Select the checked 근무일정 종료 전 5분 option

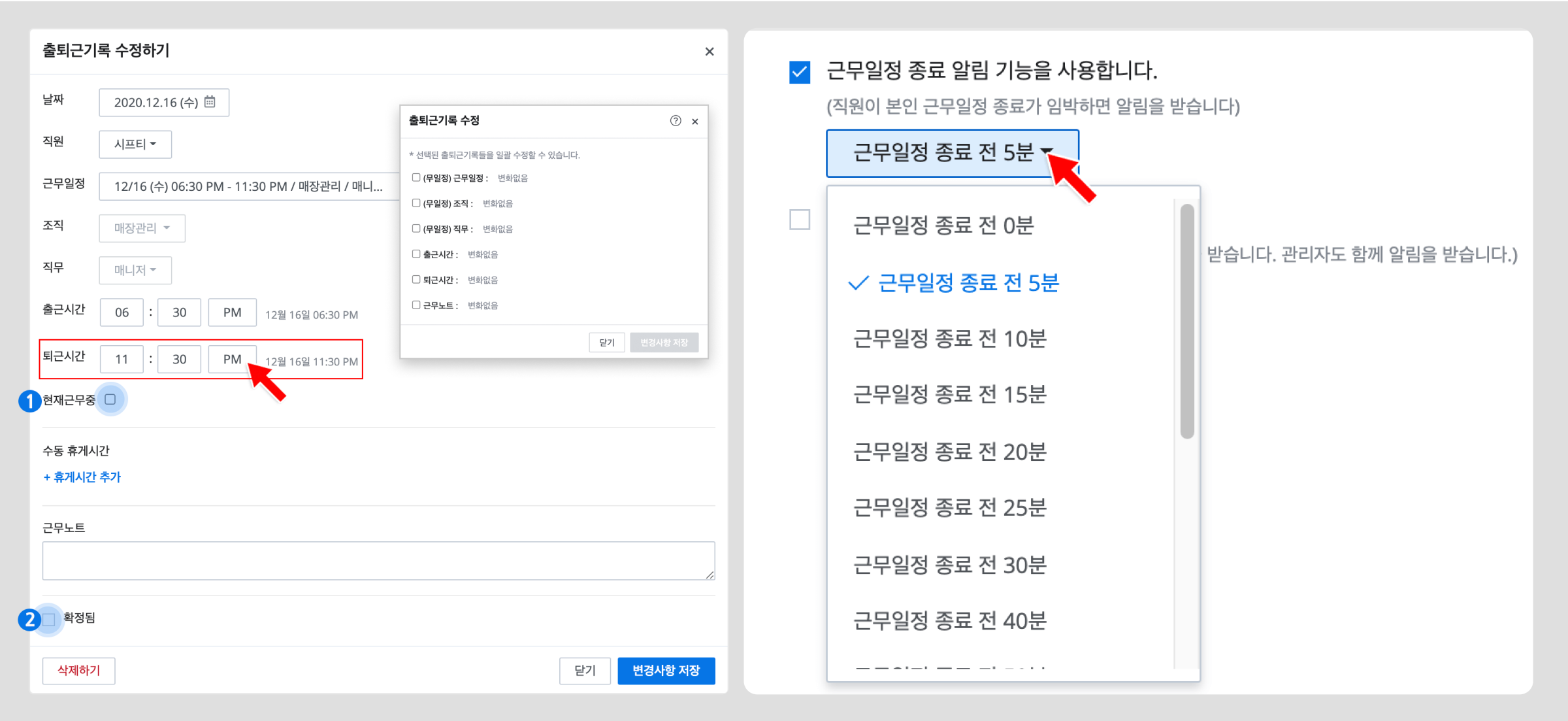tap(968, 283)
